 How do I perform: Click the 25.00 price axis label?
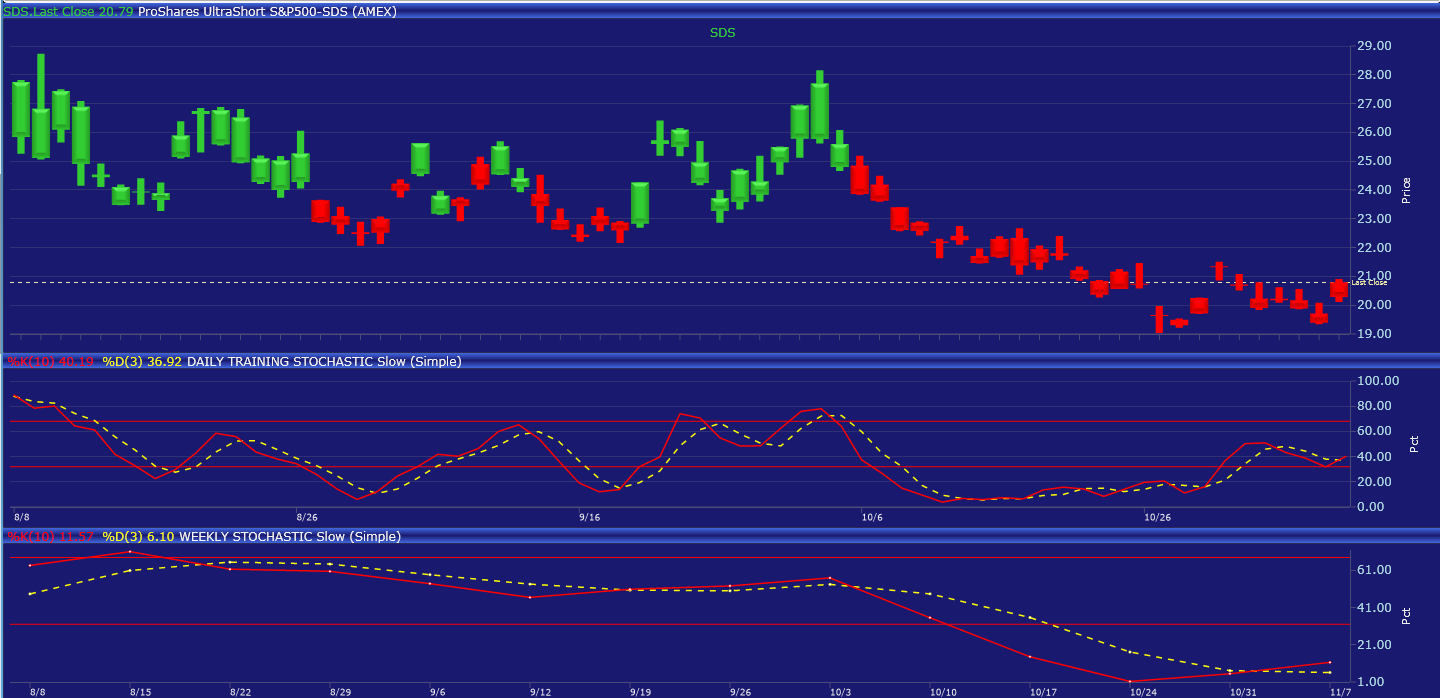coord(1372,161)
